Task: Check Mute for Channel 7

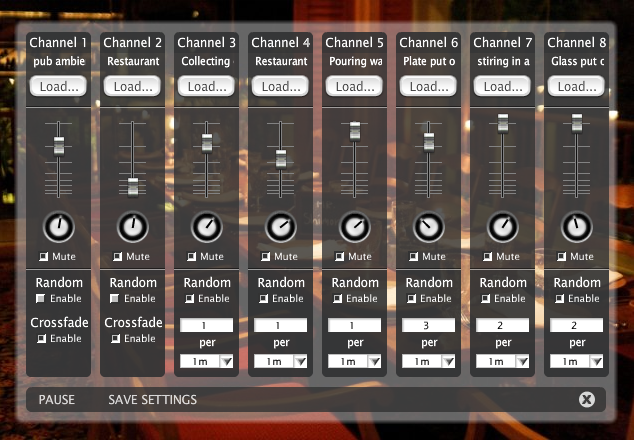Action: point(488,256)
